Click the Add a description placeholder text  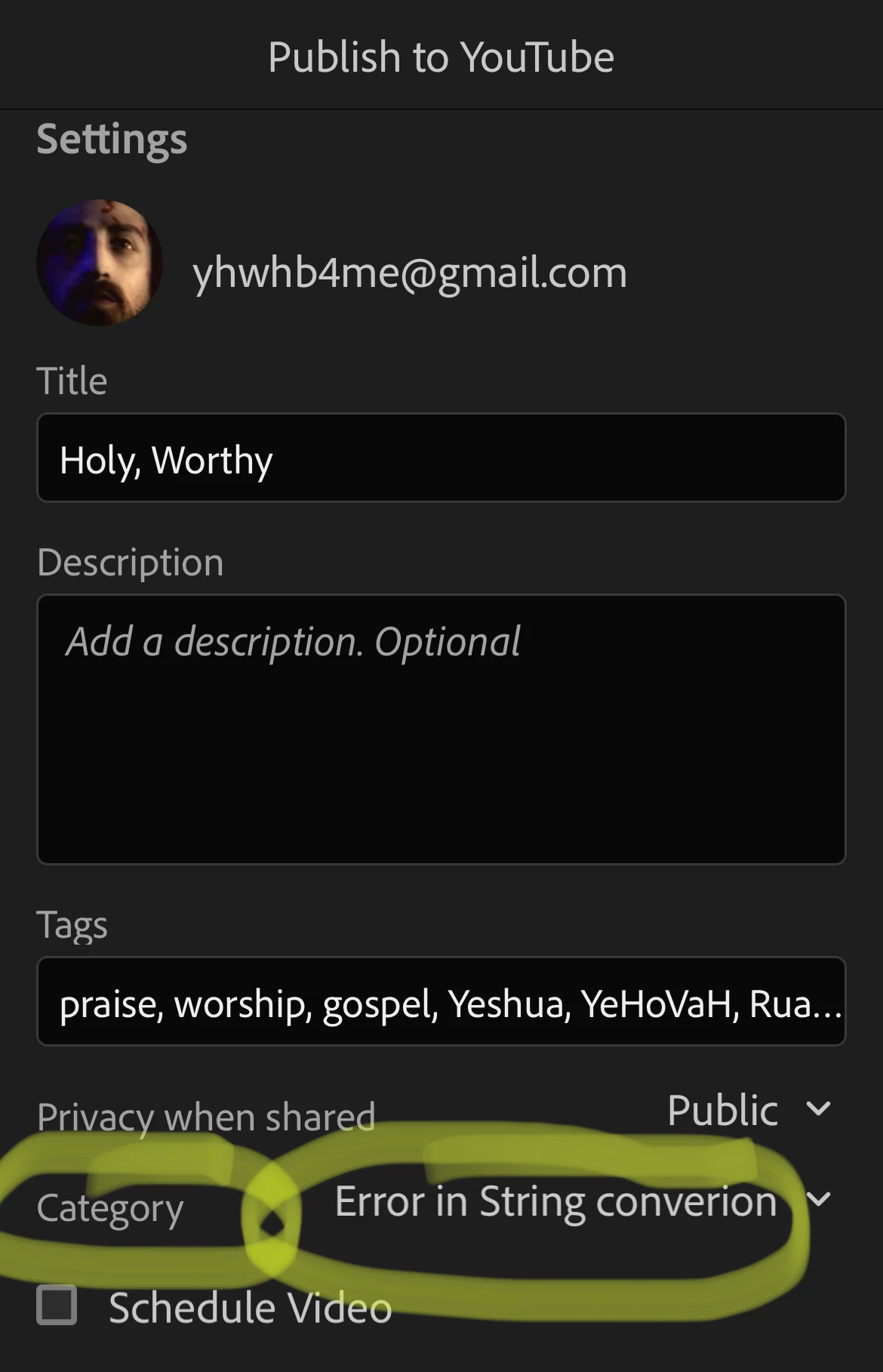(x=293, y=643)
